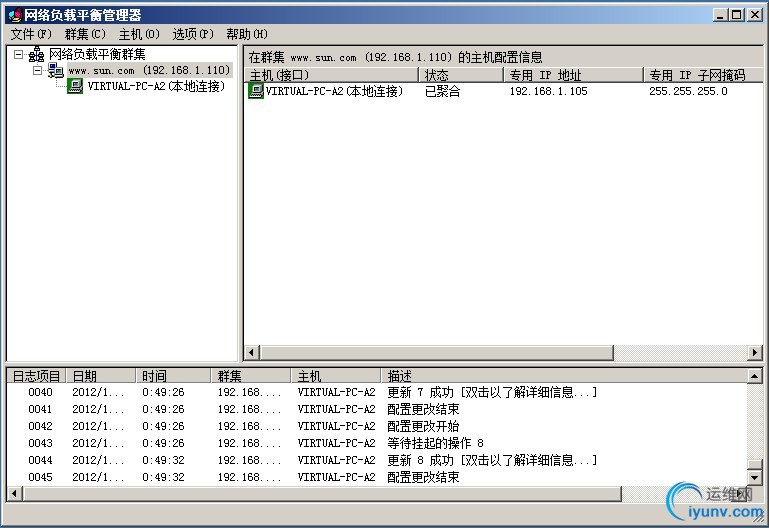Click 更新 7 成功 log description
769x528 pixels.
[x=492, y=392]
